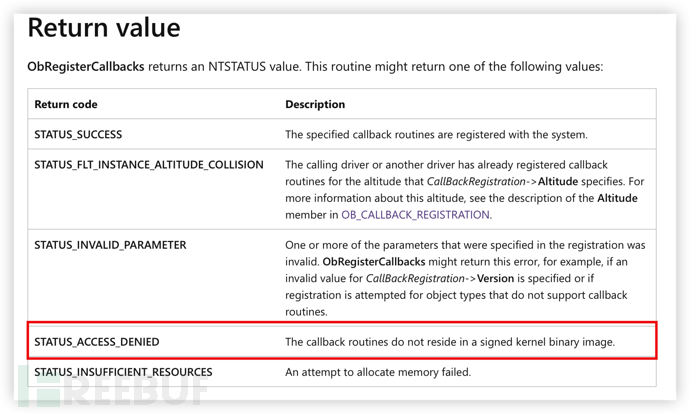The width and height of the screenshot is (690, 414).
Task: Click the "Return value" heading
Action: pos(104,28)
